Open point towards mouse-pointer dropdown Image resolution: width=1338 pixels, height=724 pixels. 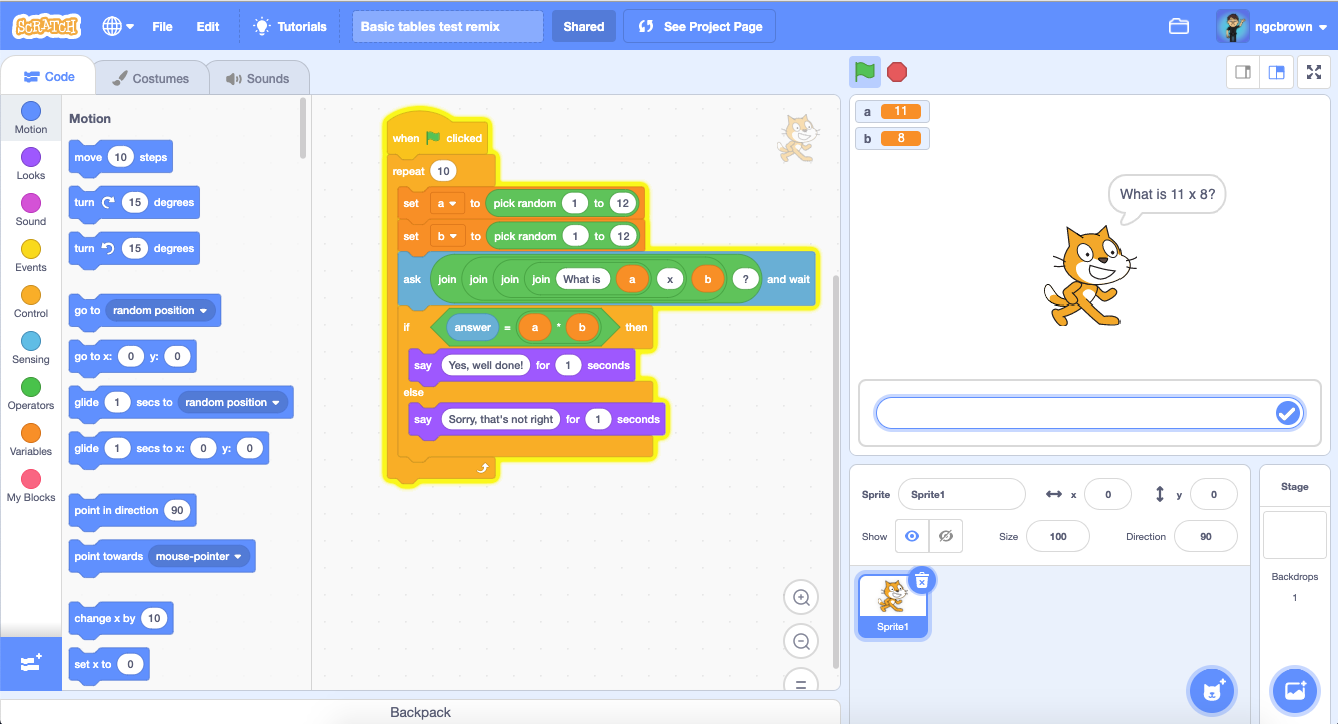click(197, 556)
